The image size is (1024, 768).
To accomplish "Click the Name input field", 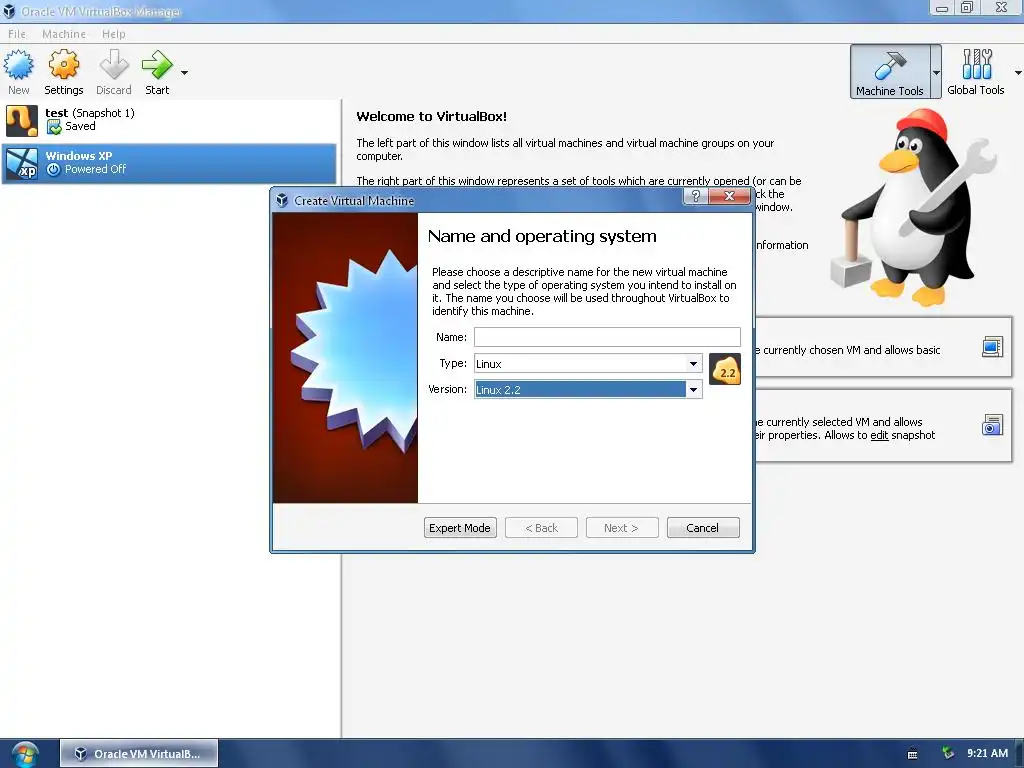I will 607,337.
